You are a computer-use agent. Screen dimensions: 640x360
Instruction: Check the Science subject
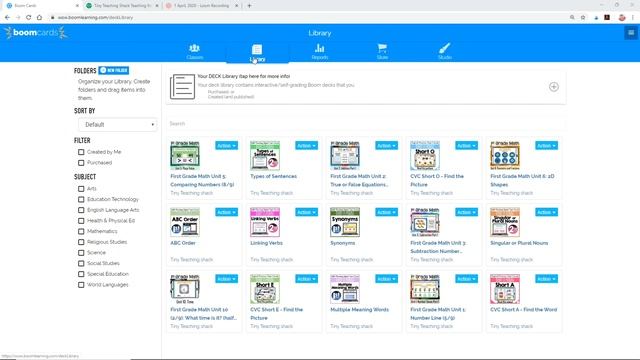81,253
